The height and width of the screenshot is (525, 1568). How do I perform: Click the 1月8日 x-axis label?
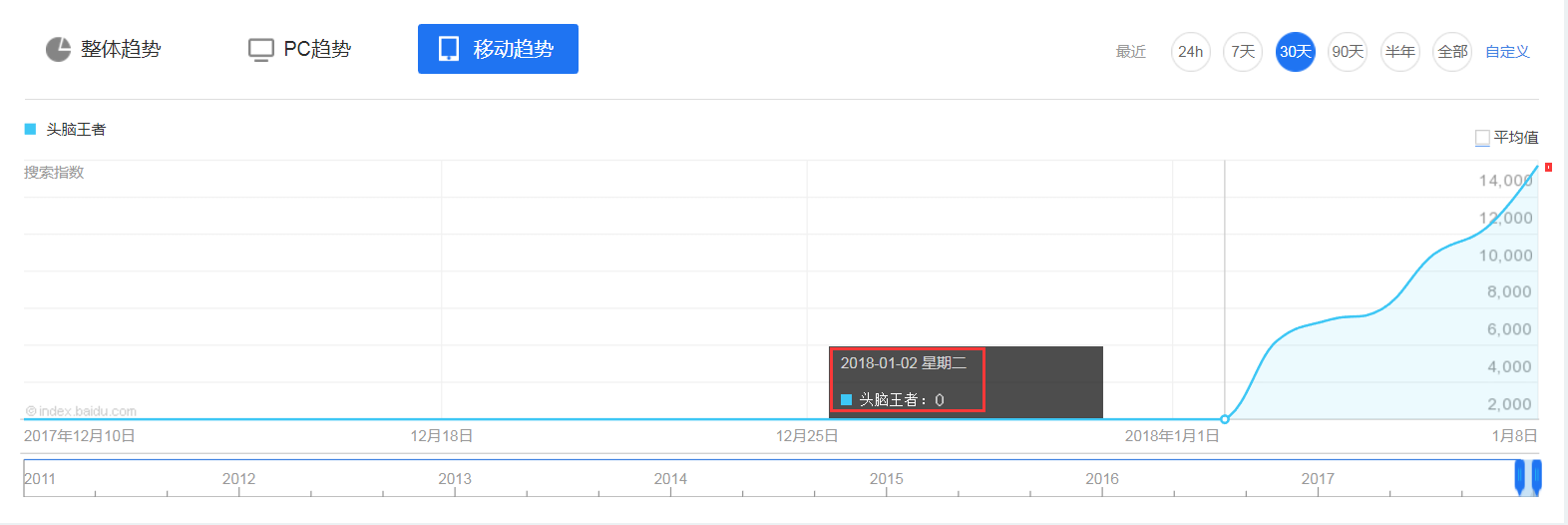(x=1514, y=436)
